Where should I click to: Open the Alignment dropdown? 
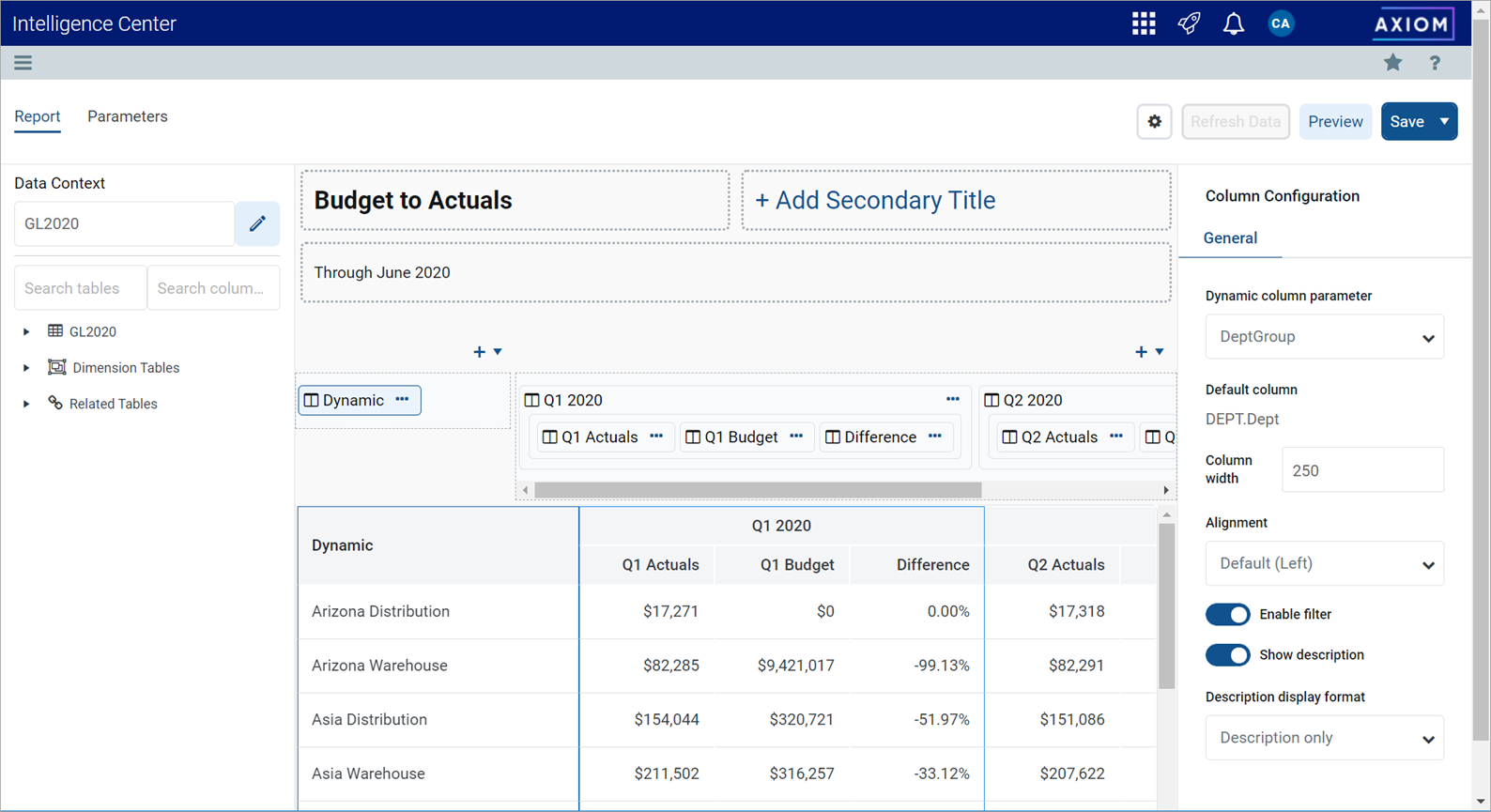tap(1324, 563)
